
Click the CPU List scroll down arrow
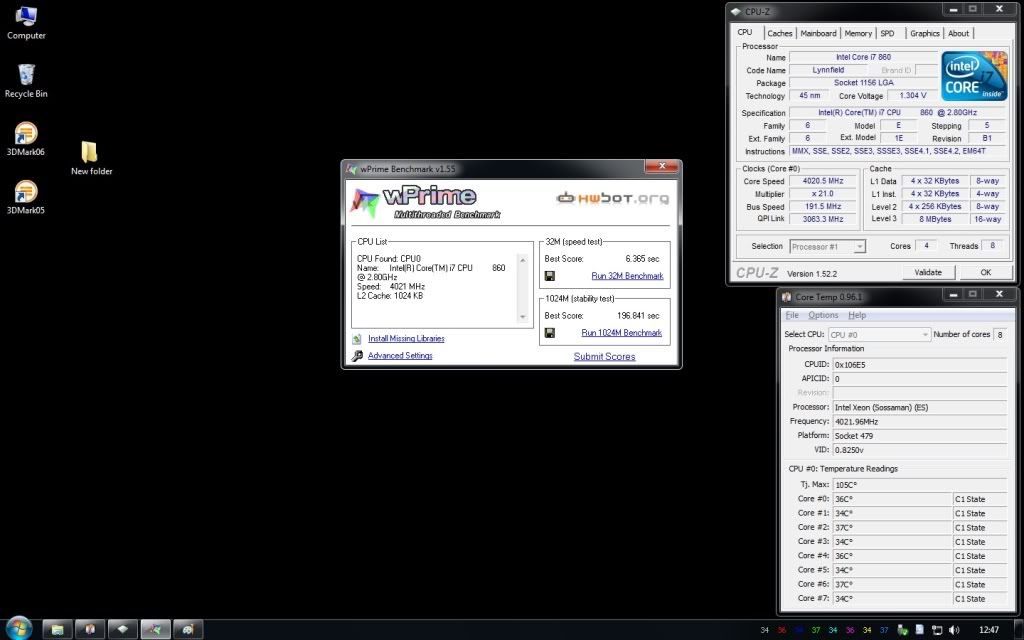point(522,317)
